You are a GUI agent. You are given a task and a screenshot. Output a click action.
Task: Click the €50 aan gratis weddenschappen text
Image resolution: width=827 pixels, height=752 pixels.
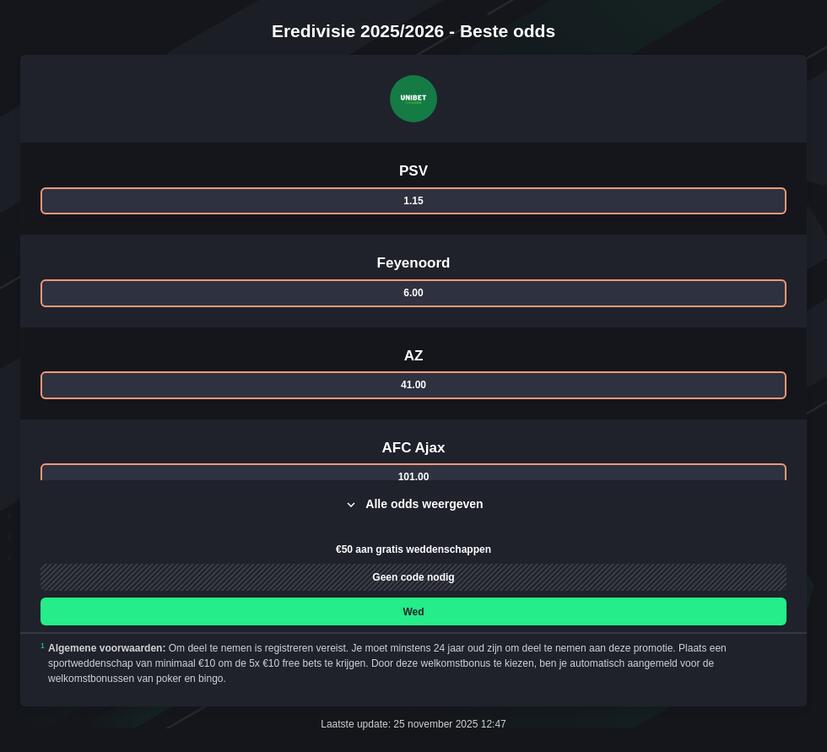(x=413, y=549)
